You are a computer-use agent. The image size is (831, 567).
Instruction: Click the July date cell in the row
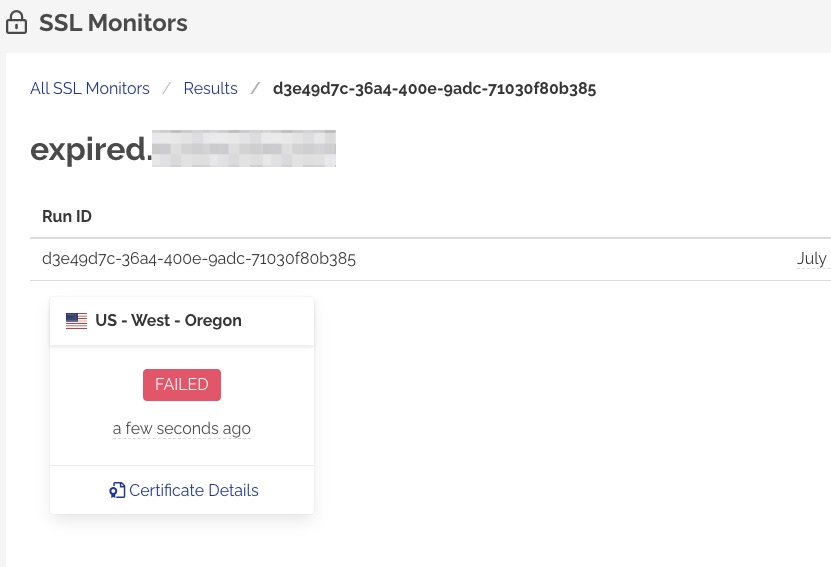pos(811,259)
